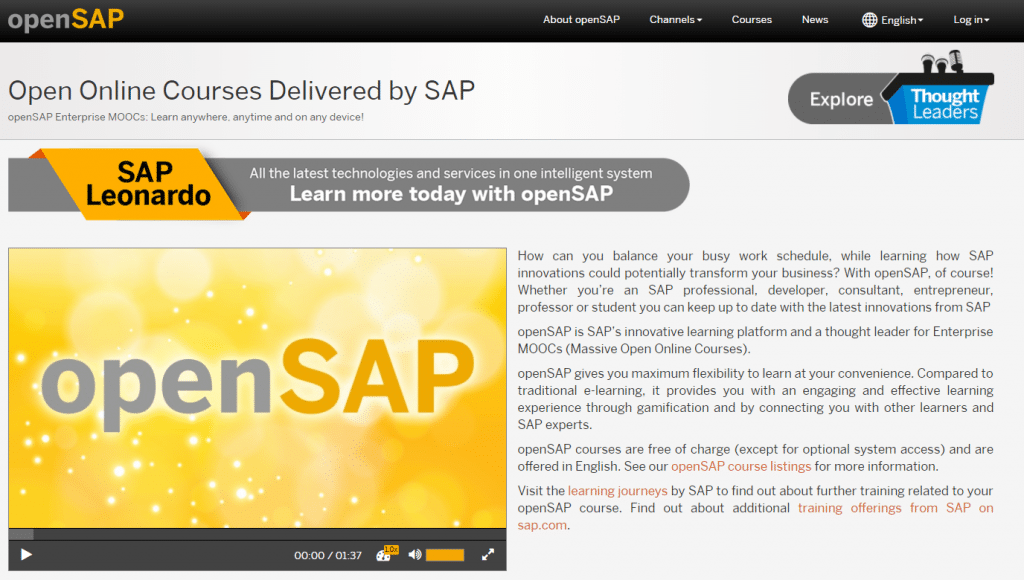Screen dimensions: 1024x580
Task: Click the openSAP video thumbnail
Action: point(257,385)
